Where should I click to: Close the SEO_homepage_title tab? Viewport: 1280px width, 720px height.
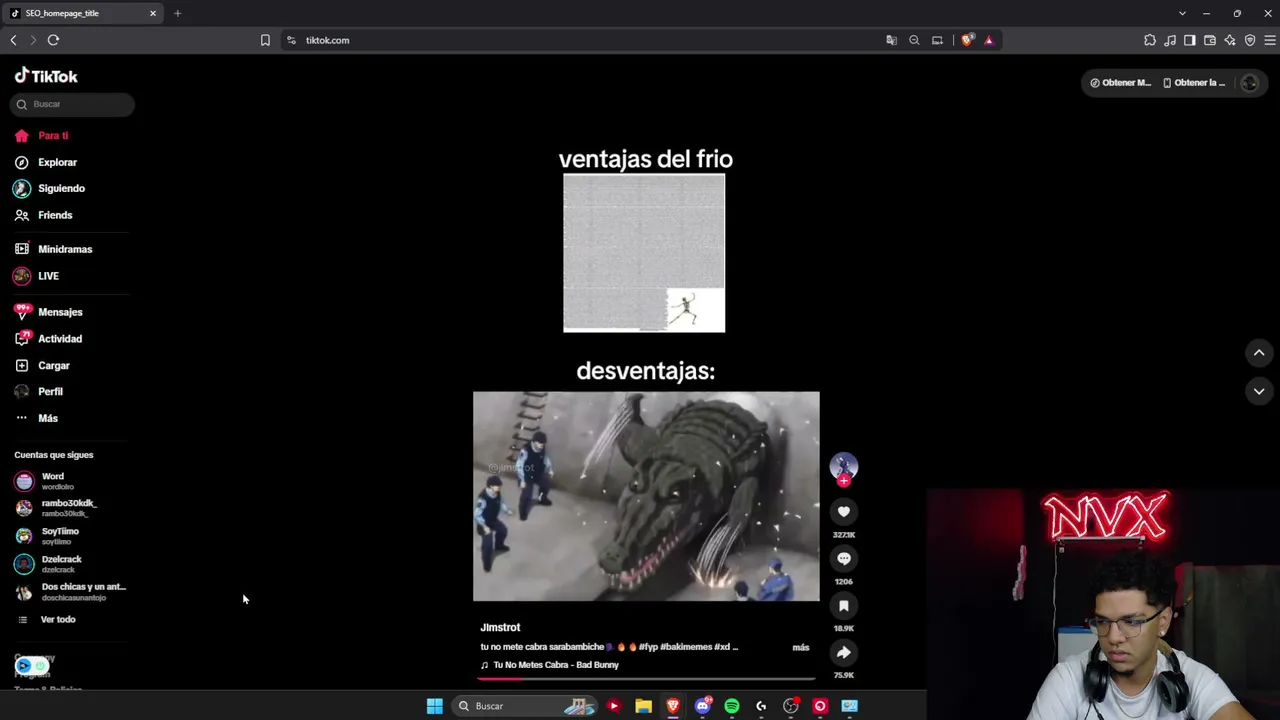point(153,13)
